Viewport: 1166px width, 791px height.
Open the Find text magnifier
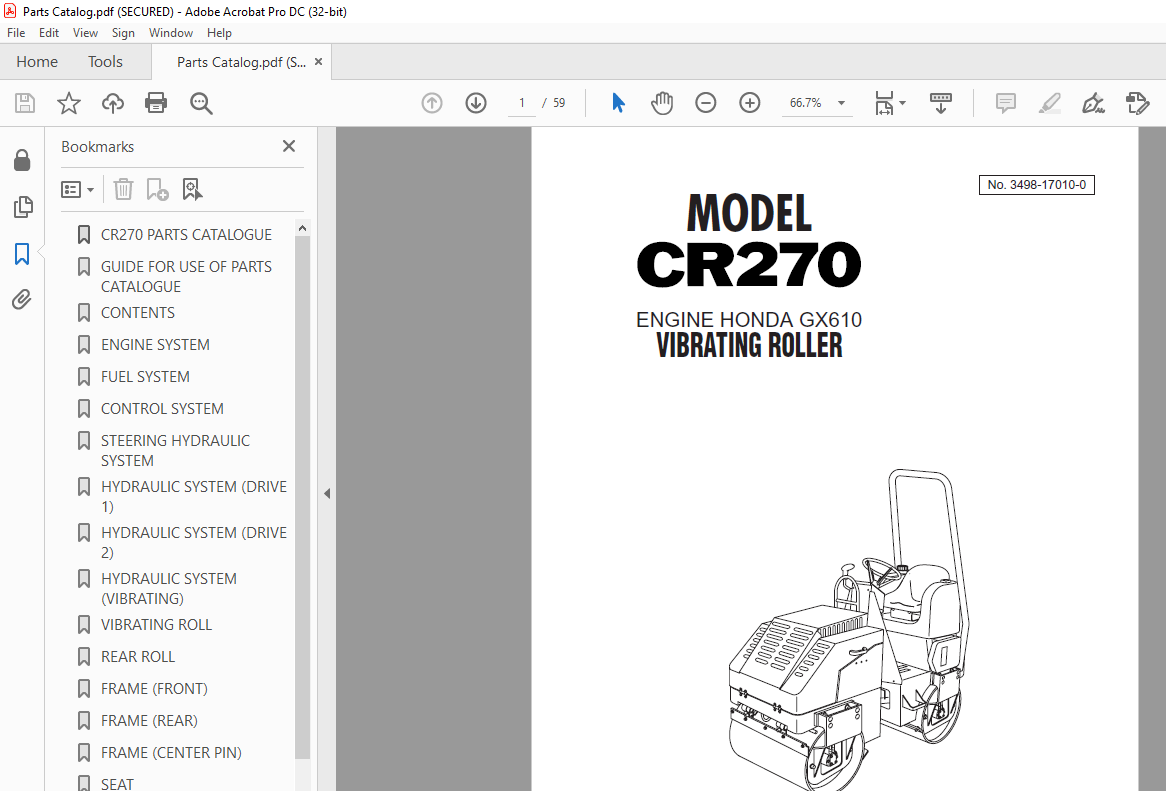pos(201,103)
